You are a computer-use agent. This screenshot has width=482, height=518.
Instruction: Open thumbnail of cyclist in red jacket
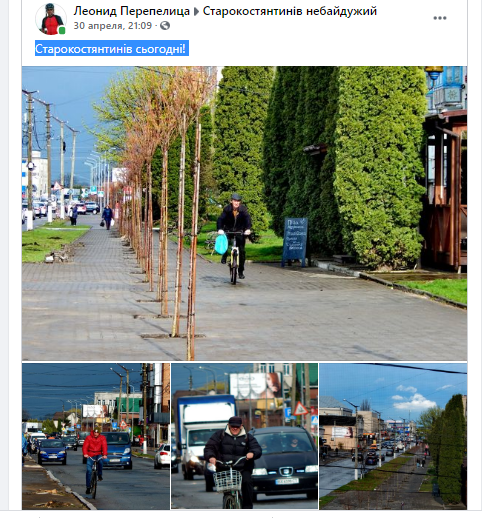click(x=96, y=436)
